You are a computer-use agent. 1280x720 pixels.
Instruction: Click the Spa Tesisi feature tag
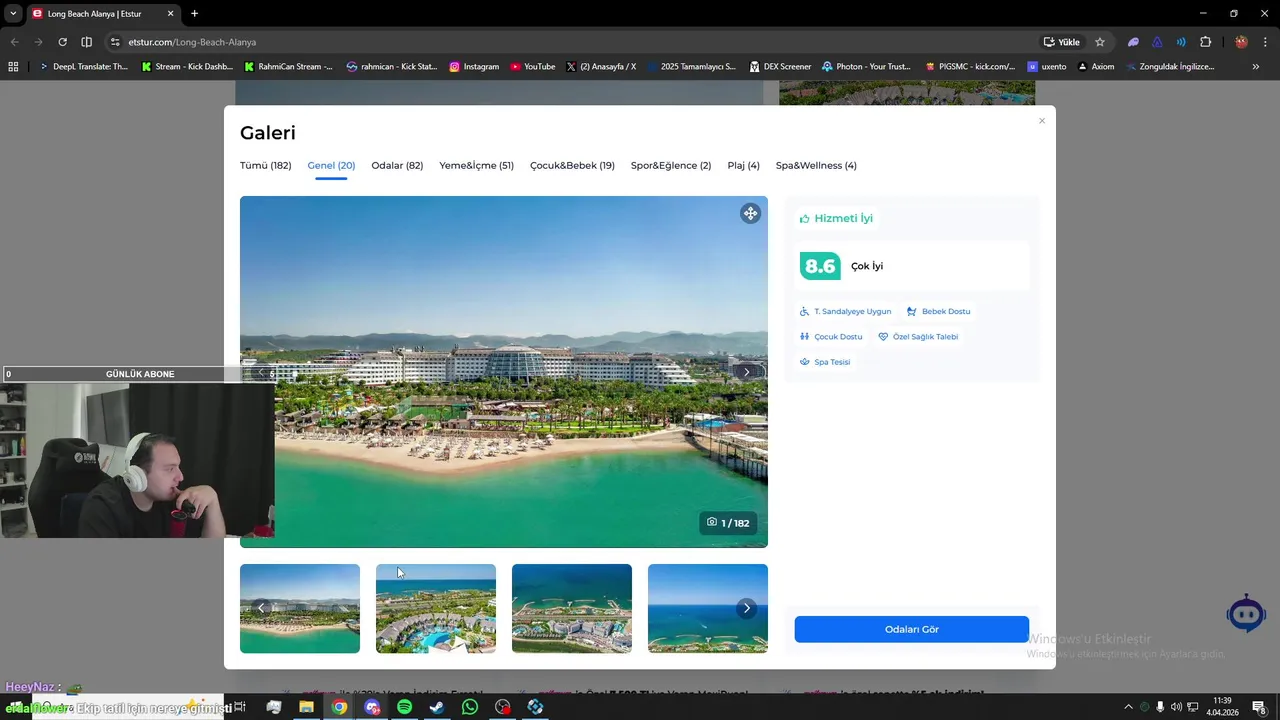825,362
